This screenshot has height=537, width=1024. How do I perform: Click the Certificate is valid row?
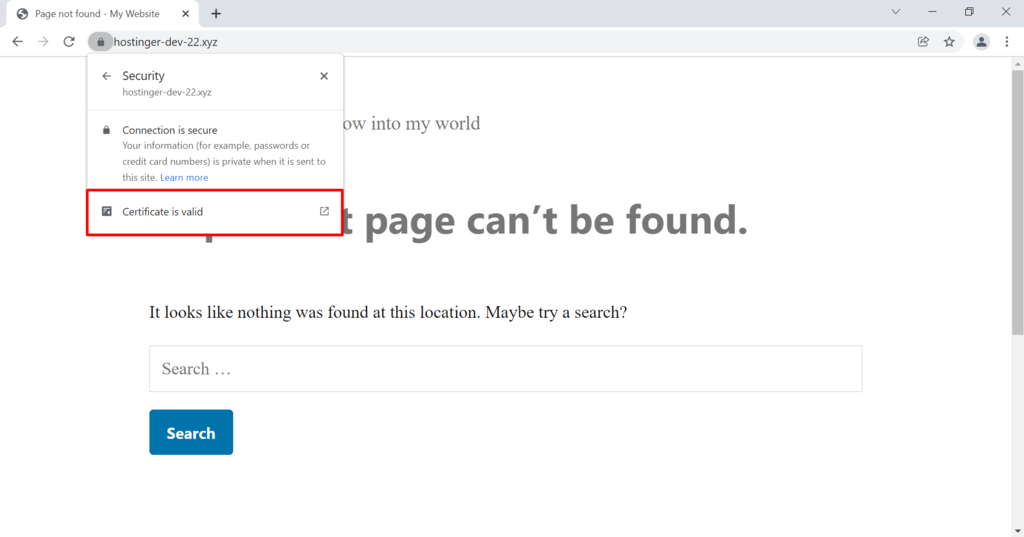point(215,212)
